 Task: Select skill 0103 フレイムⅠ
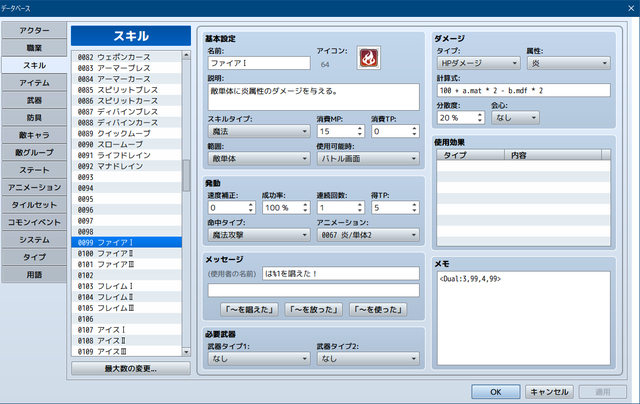(127, 286)
